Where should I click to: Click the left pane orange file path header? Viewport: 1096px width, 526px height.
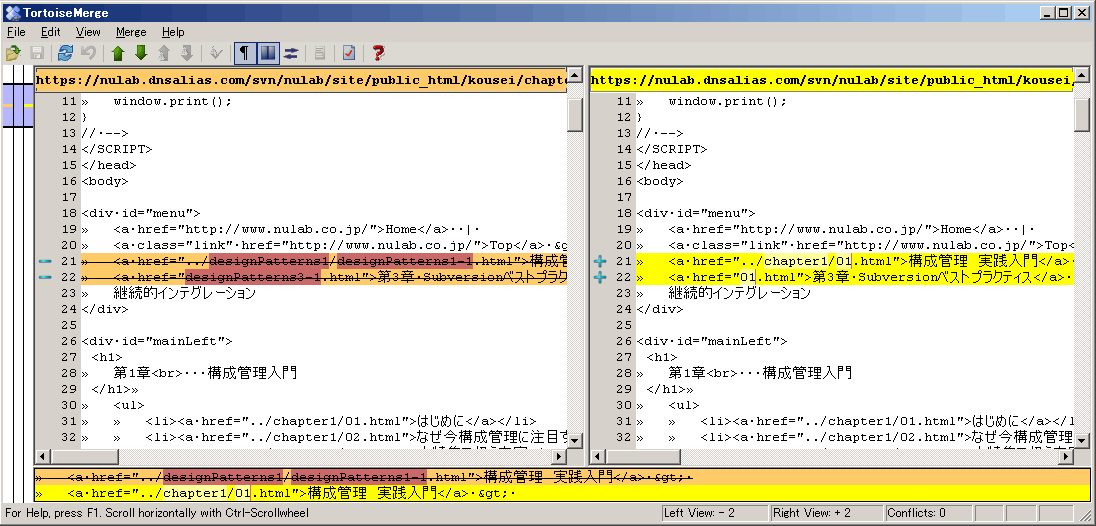[300, 79]
